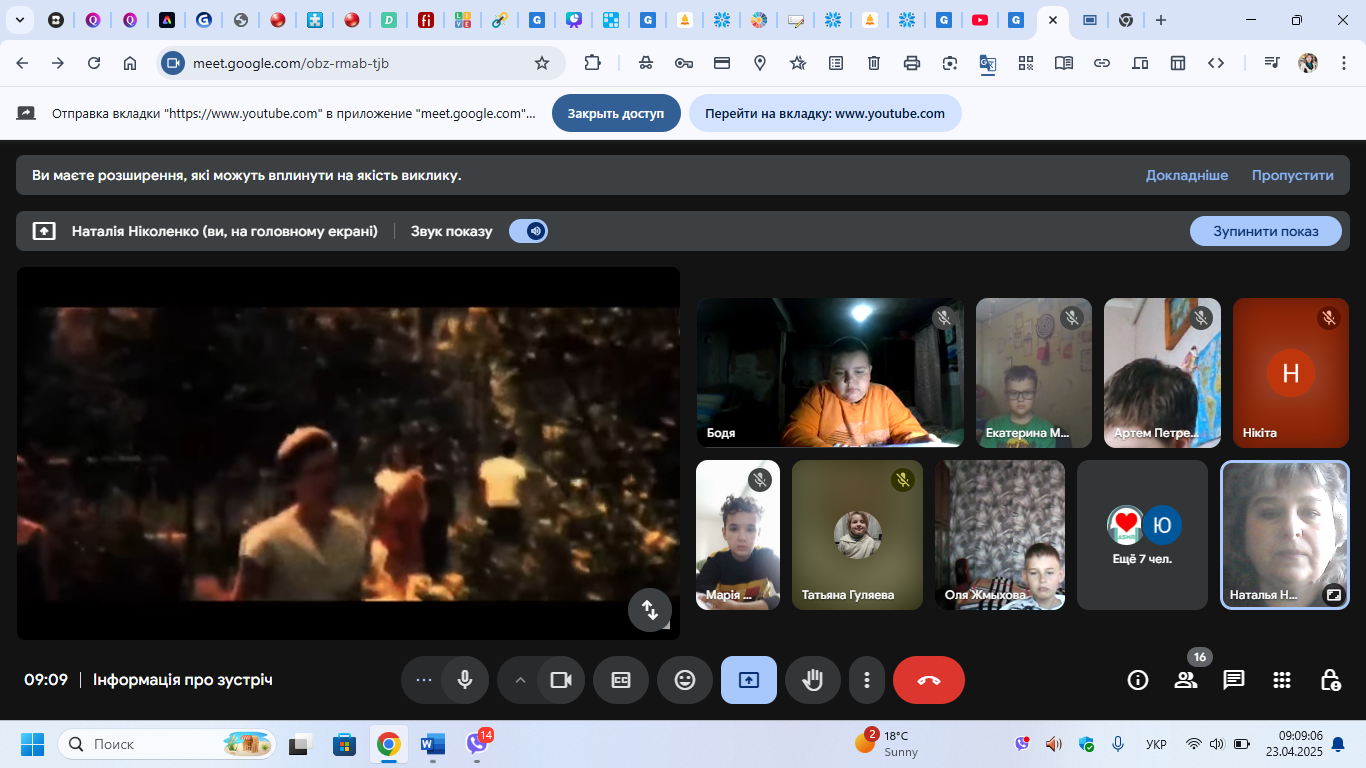Image resolution: width=1366 pixels, height=768 pixels.
Task: Turn on closed captions
Action: tap(621, 680)
